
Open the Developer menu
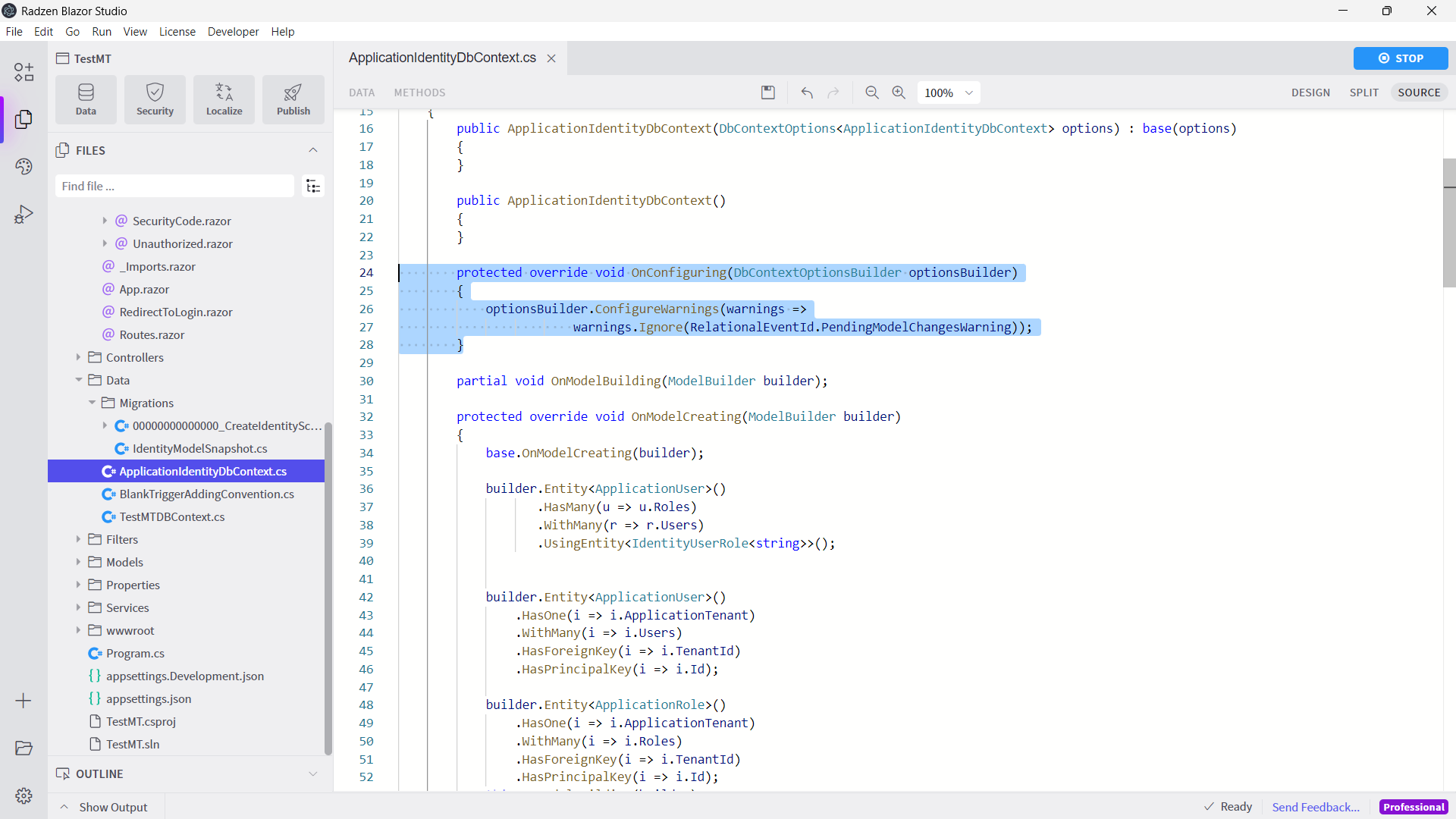(233, 31)
